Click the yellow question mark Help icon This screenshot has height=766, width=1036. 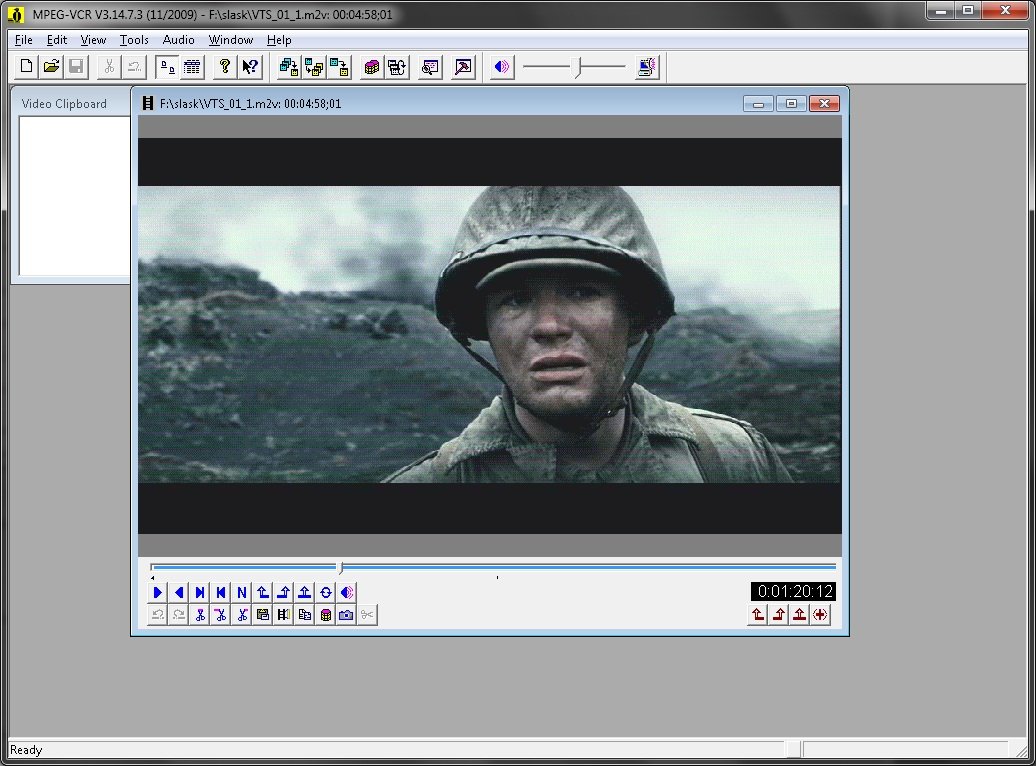(225, 67)
